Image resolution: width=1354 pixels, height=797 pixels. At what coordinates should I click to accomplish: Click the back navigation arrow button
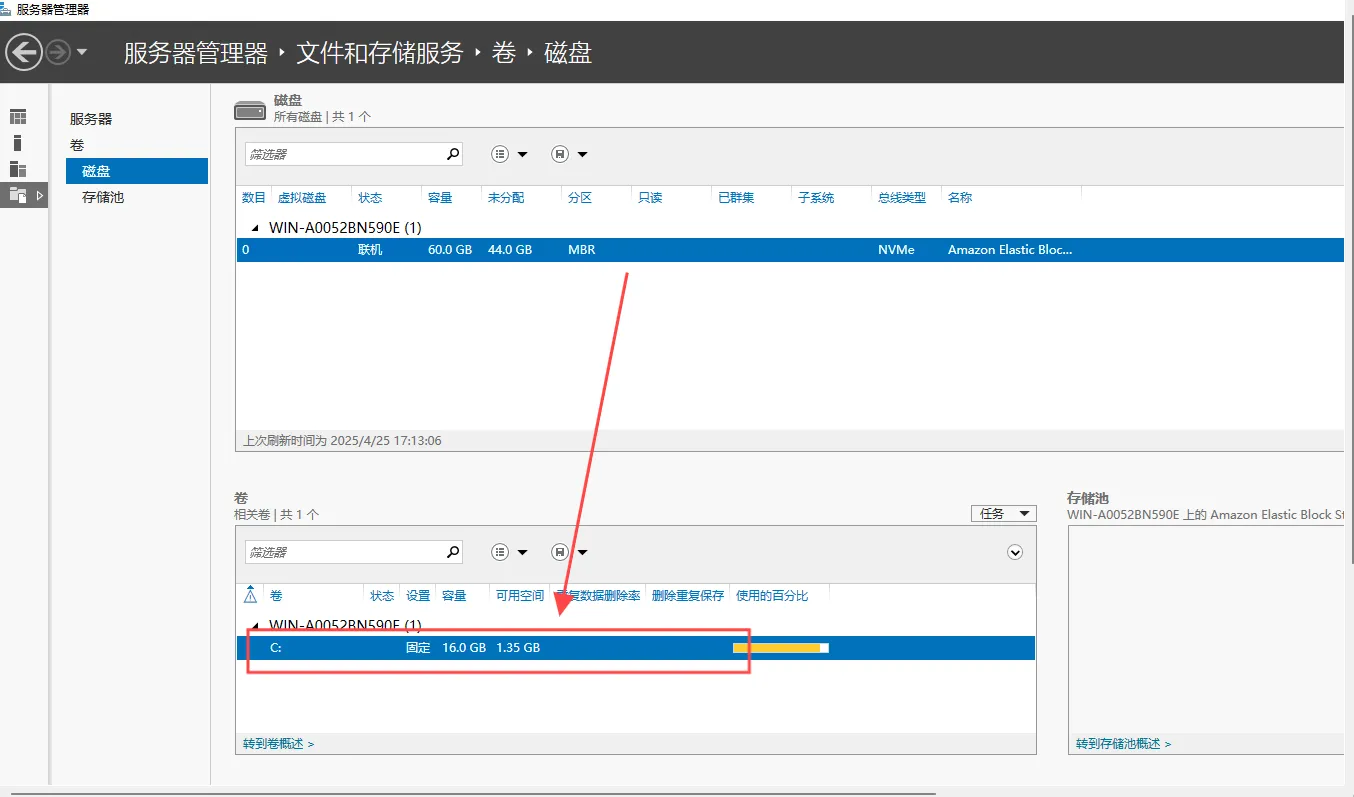(24, 52)
